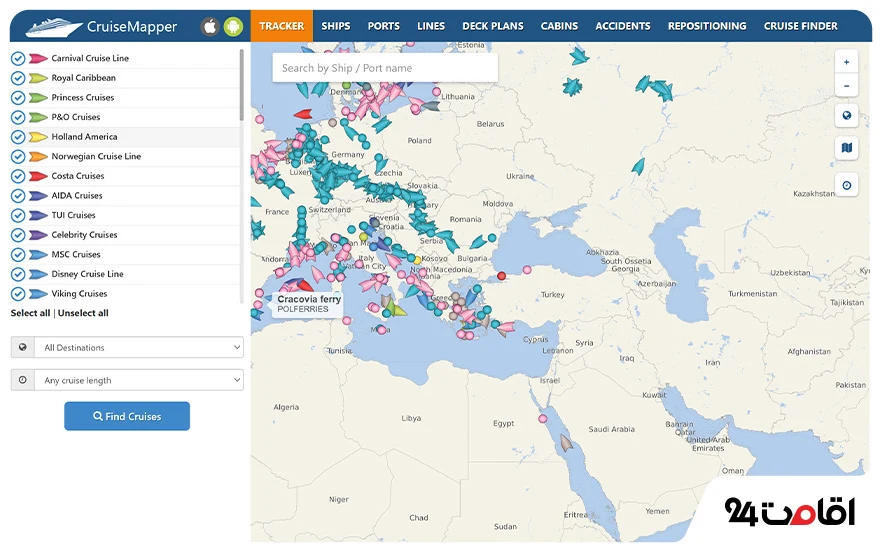
Task: Open the CRUISE FINDER menu item
Action: click(x=800, y=26)
